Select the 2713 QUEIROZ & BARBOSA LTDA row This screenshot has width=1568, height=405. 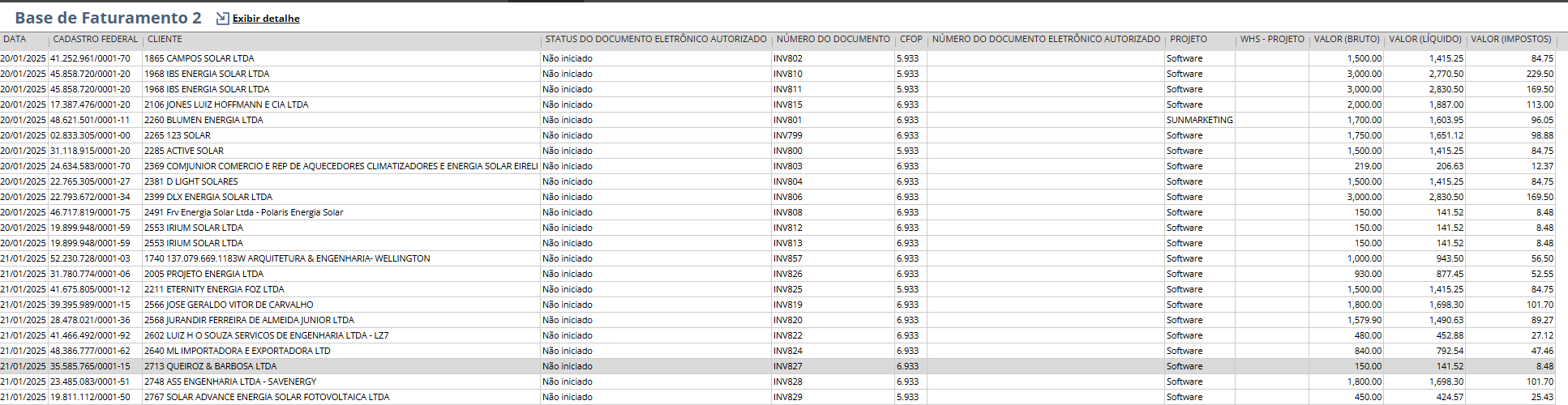[x=211, y=366]
